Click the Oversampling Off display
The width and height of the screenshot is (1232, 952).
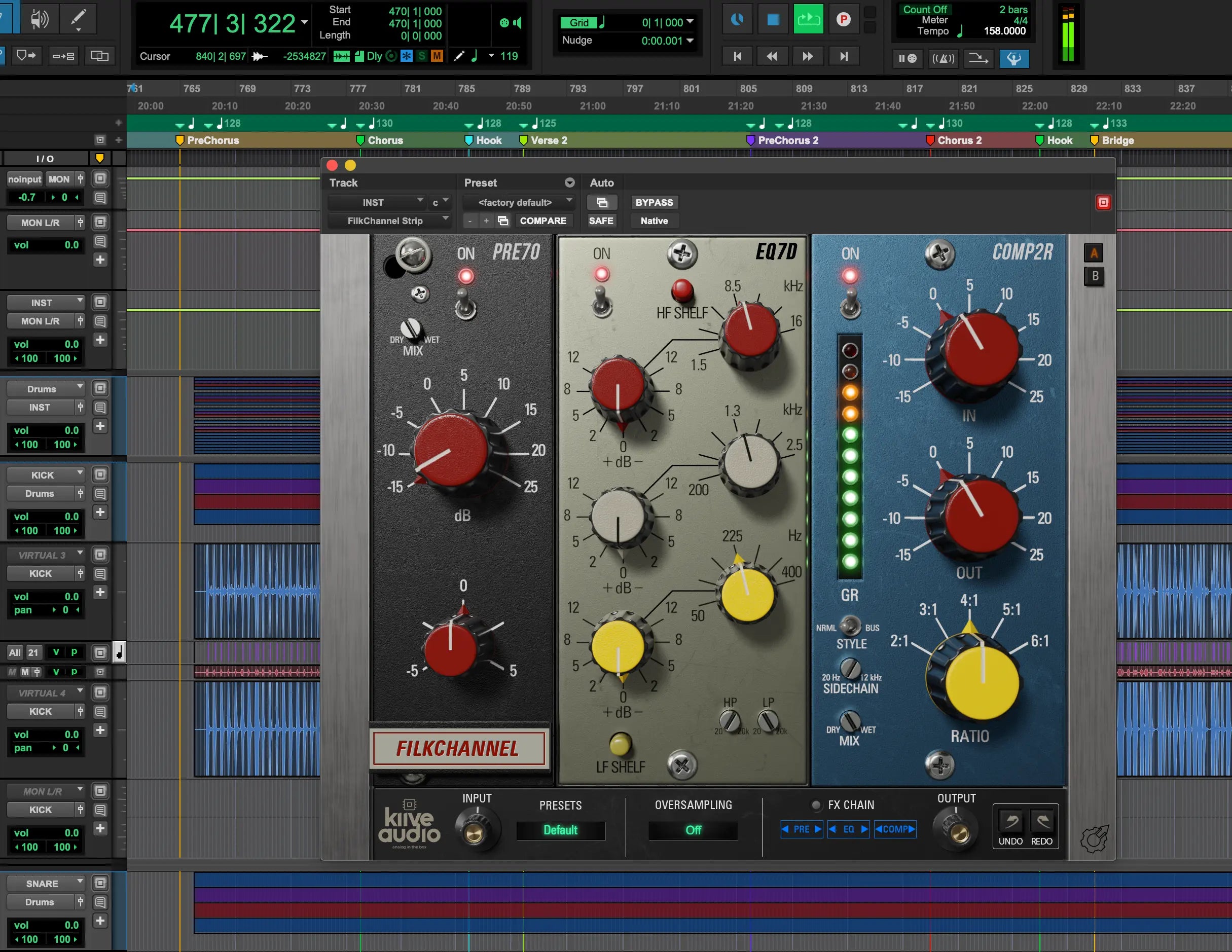(x=693, y=830)
